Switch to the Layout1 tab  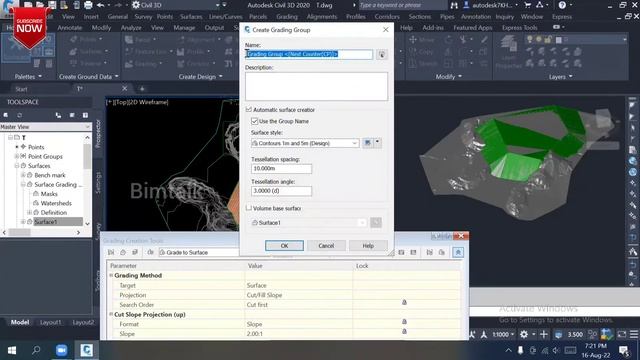(x=51, y=322)
